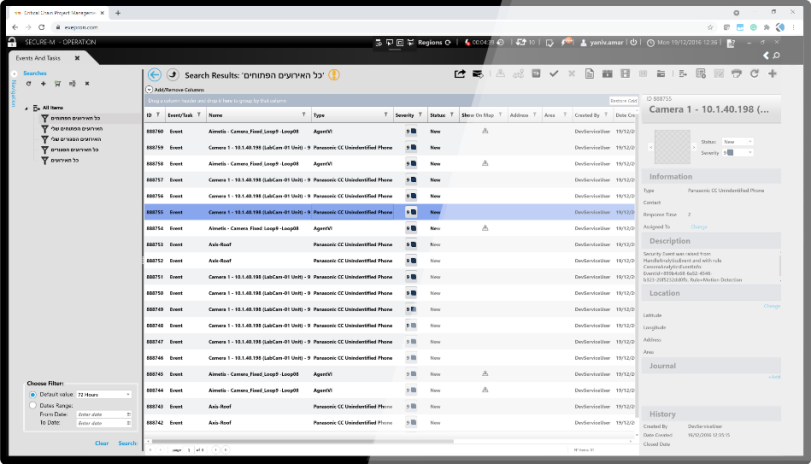
Task: Expand Add/Remove Columns
Action: (149, 89)
